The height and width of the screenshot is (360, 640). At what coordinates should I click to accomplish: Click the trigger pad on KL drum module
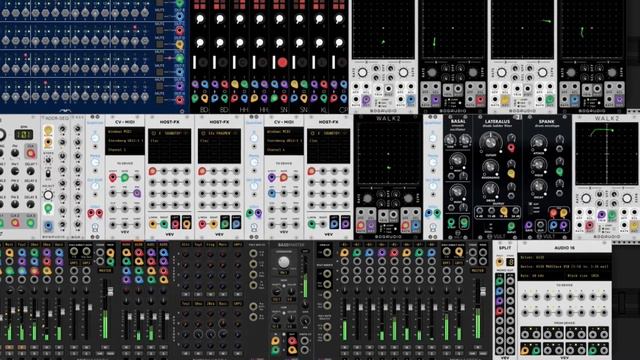(x=322, y=62)
